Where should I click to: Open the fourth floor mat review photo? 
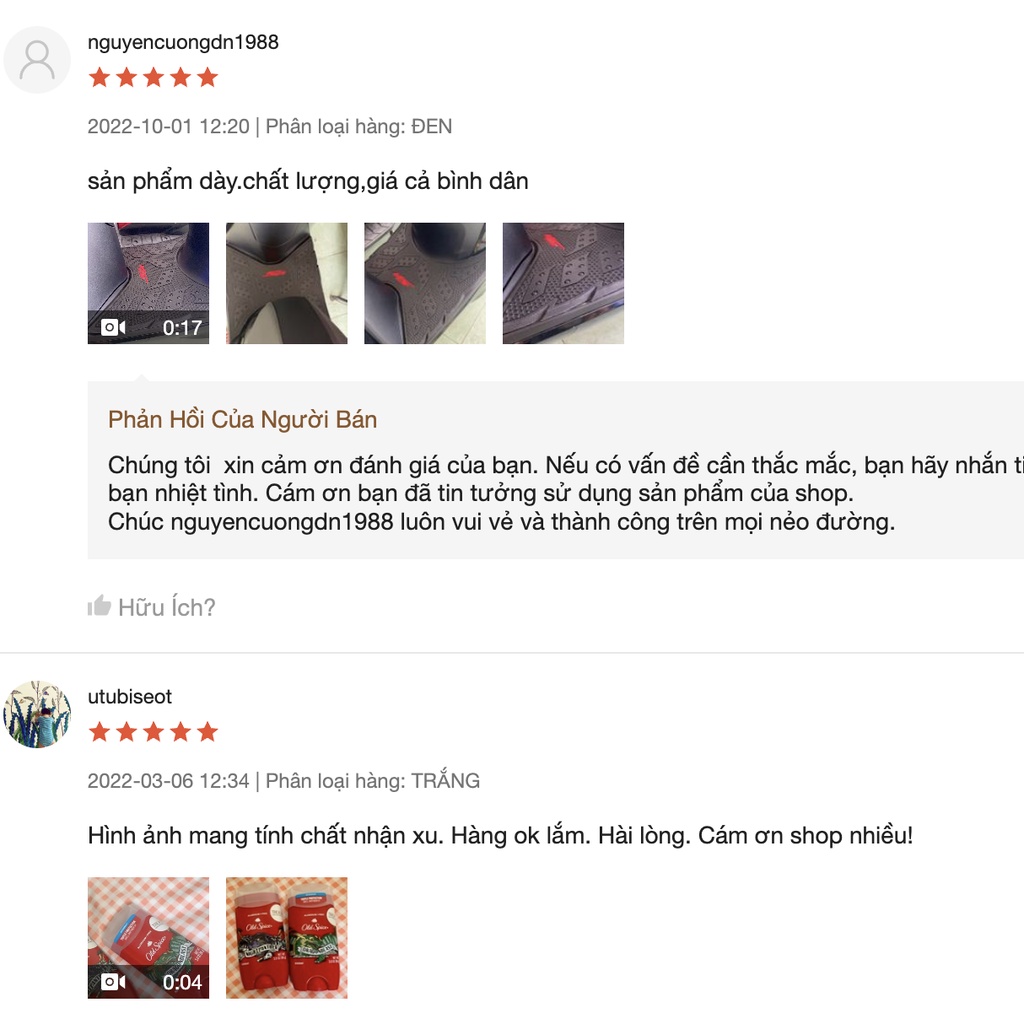pos(563,283)
